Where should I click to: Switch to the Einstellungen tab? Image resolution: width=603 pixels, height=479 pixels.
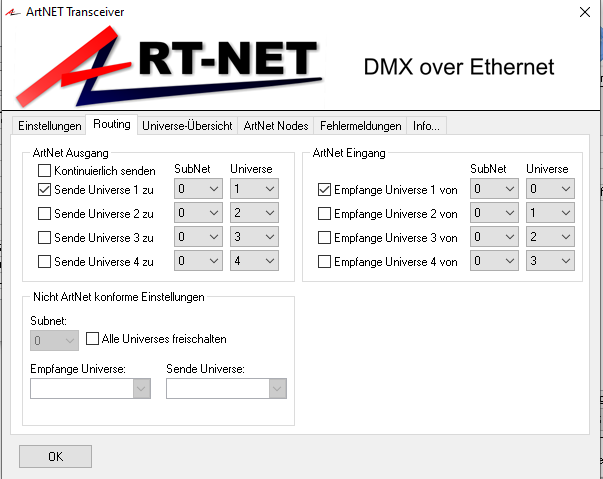50,126
